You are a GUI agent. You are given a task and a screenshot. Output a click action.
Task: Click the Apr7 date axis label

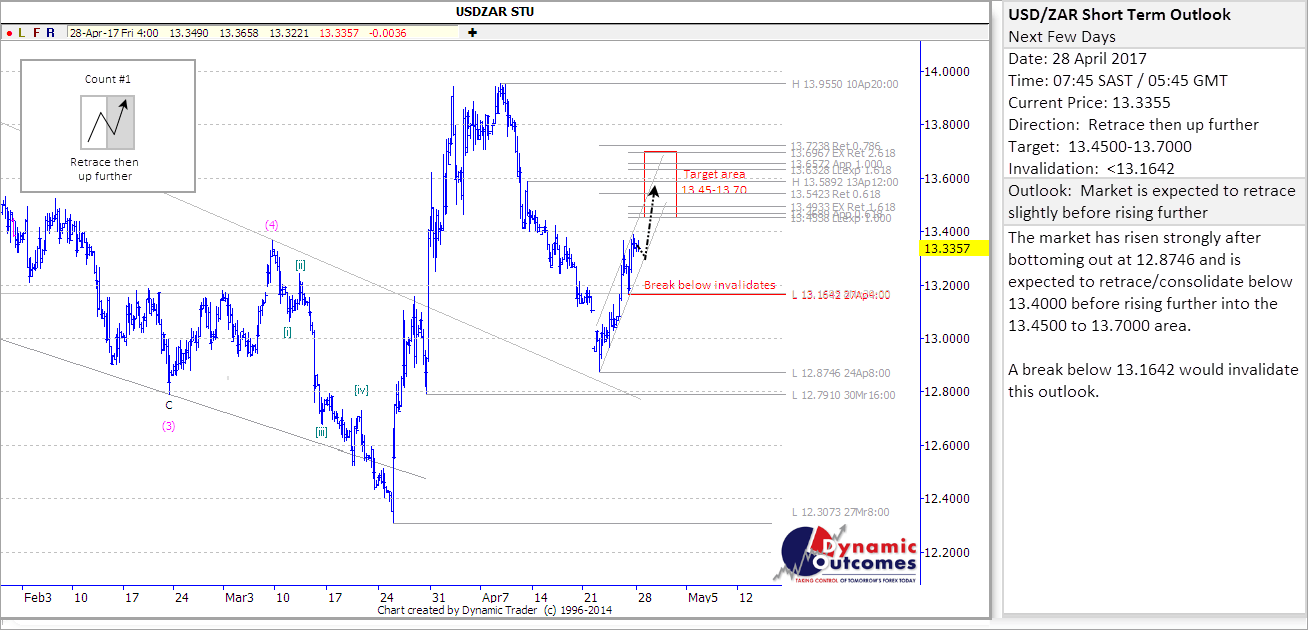[x=496, y=598]
